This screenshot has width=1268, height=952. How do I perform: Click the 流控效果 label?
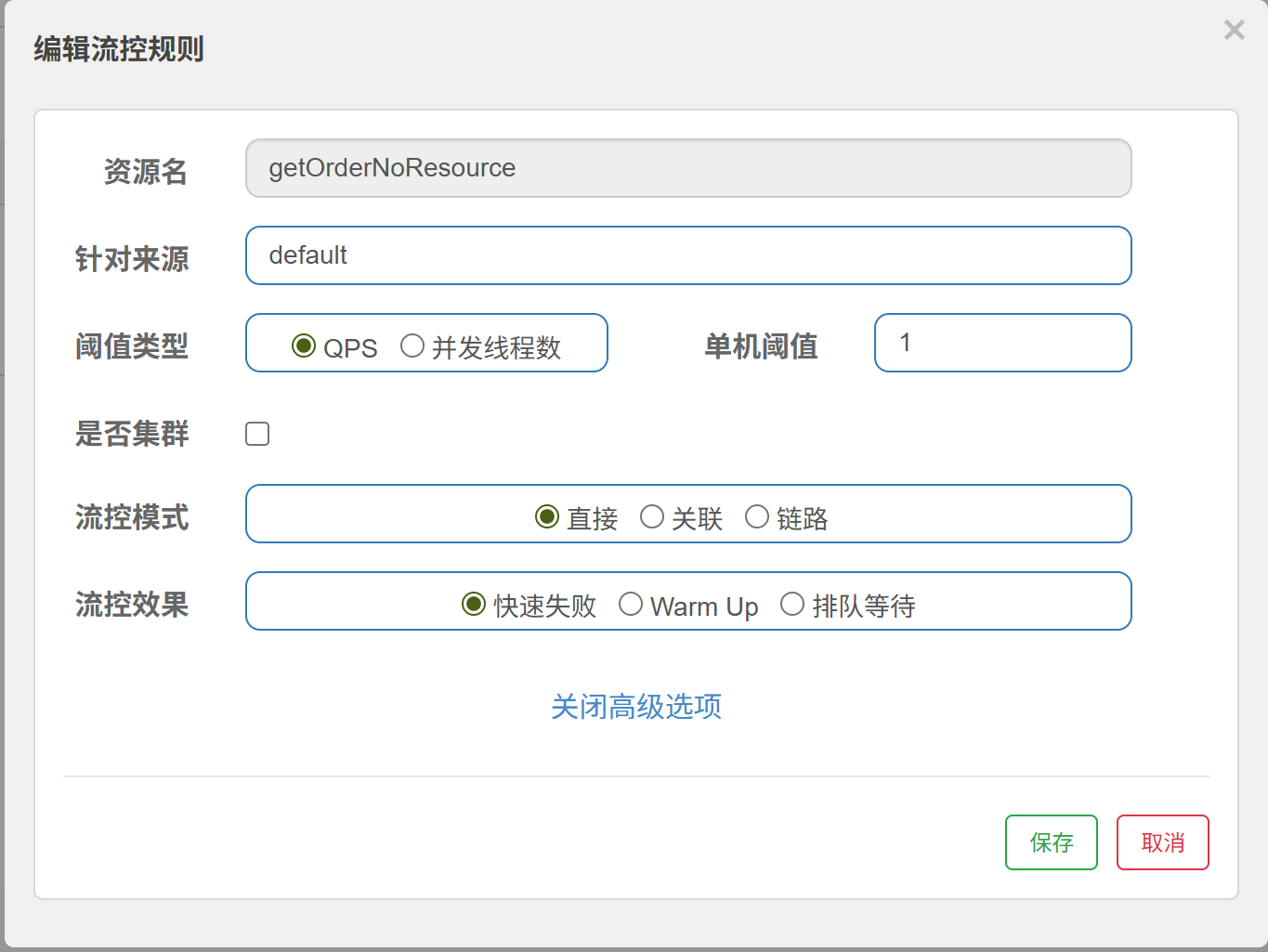[x=132, y=605]
